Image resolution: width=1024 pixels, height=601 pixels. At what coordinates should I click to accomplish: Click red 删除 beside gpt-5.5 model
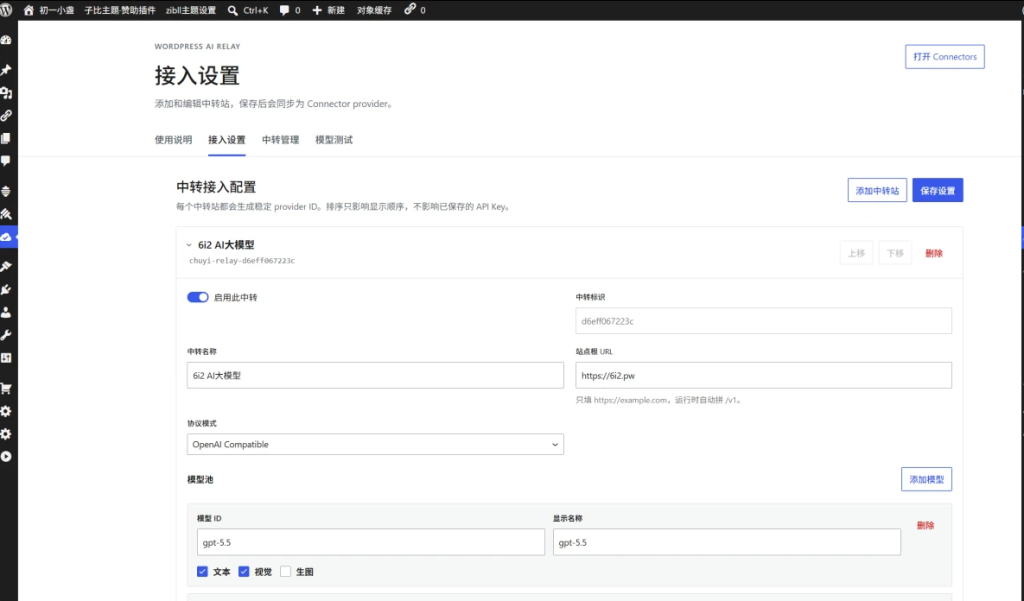click(925, 525)
